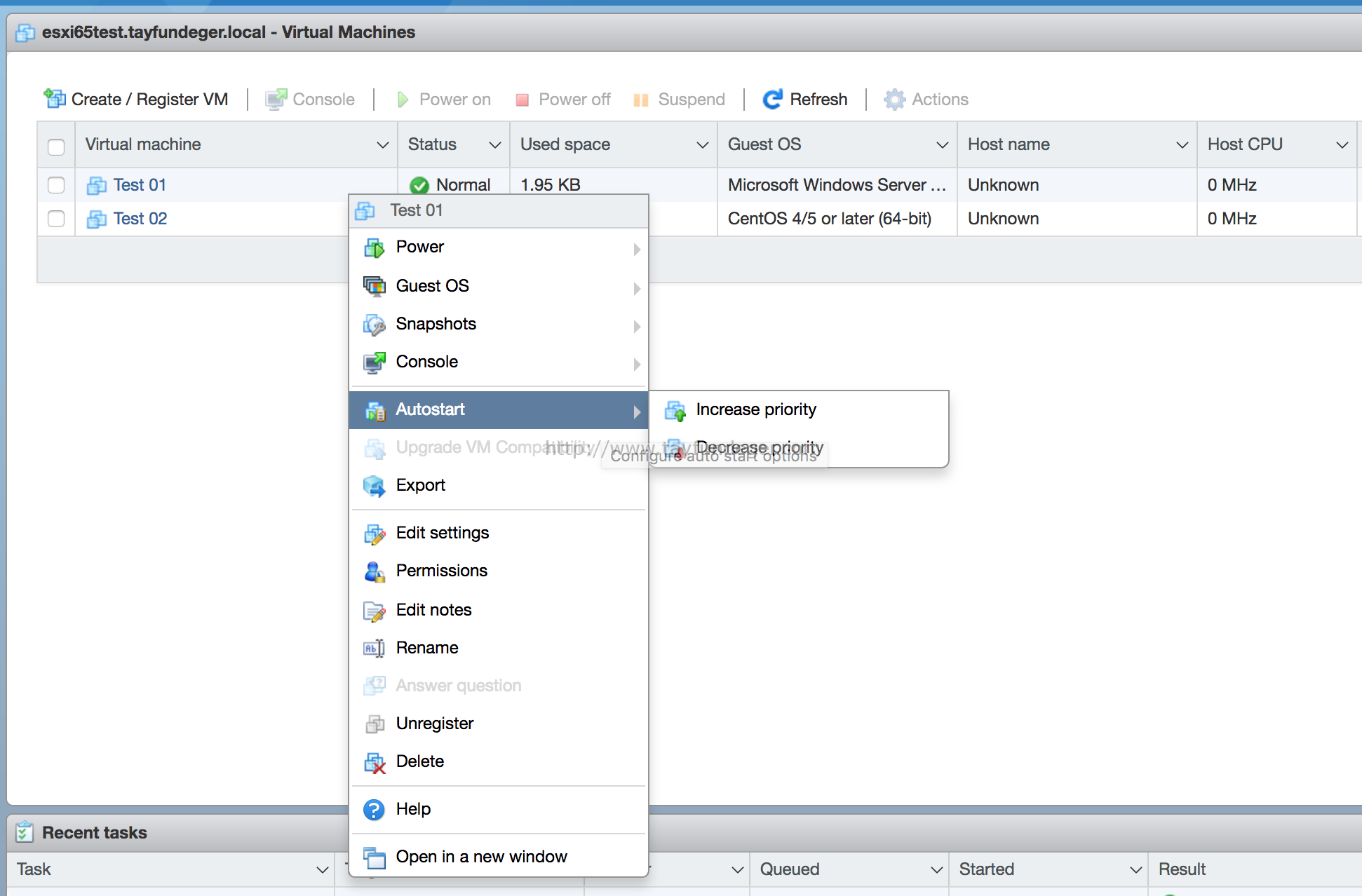This screenshot has width=1362, height=896.
Task: Click the Power icon in context menu
Action: pos(375,247)
